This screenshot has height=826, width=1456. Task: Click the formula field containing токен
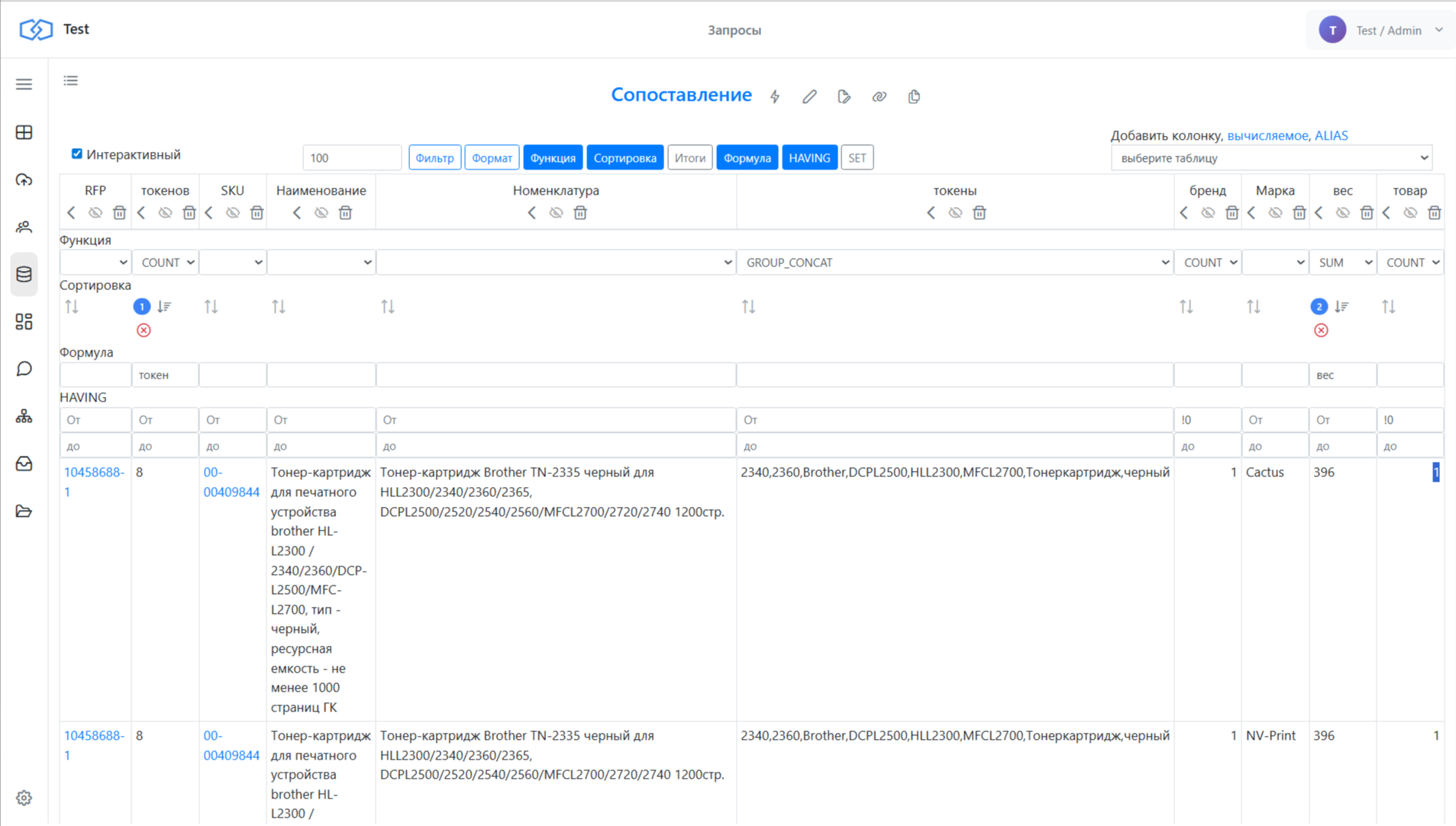[165, 376]
